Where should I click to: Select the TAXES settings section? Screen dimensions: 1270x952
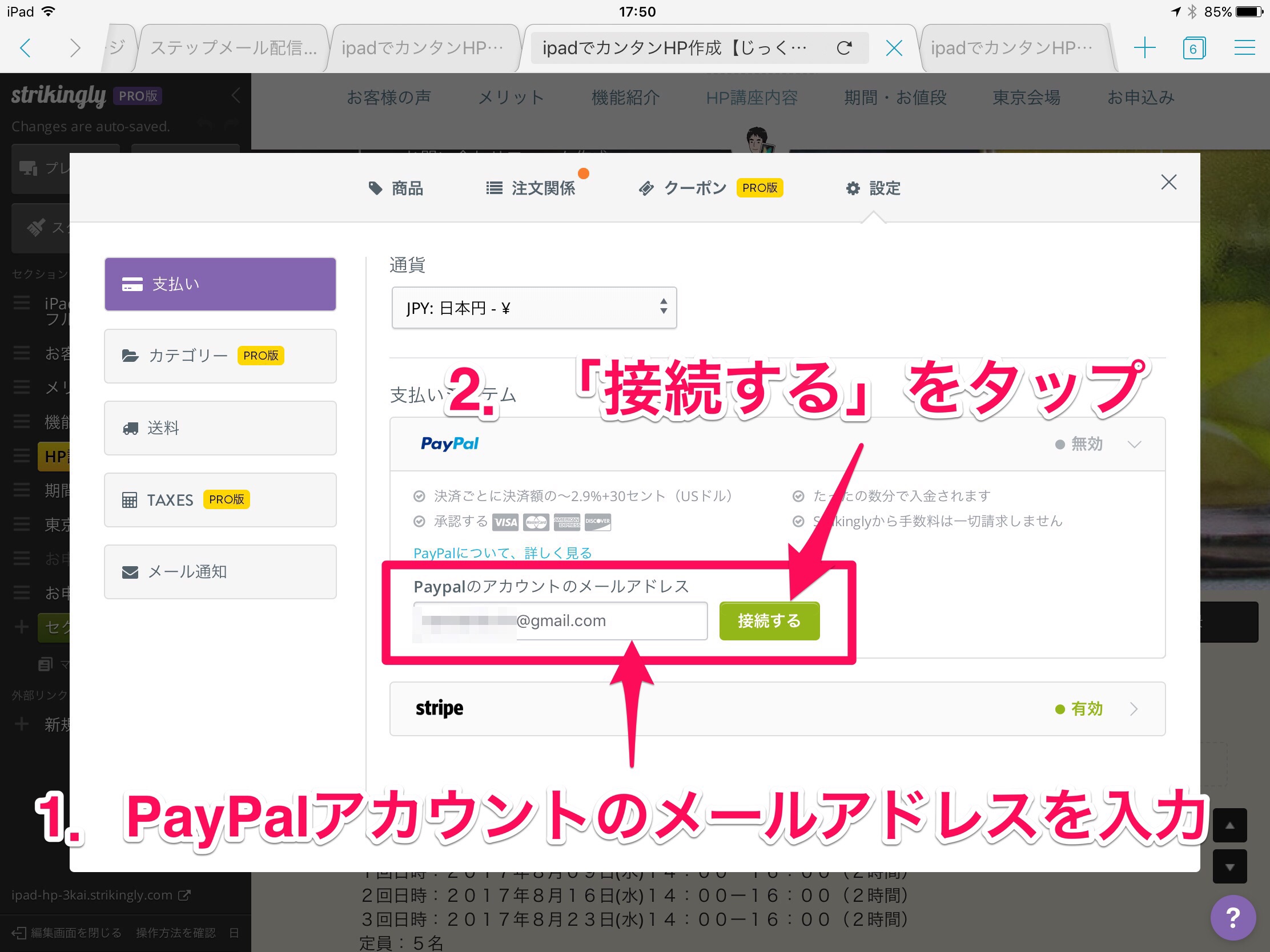pyautogui.click(x=220, y=500)
